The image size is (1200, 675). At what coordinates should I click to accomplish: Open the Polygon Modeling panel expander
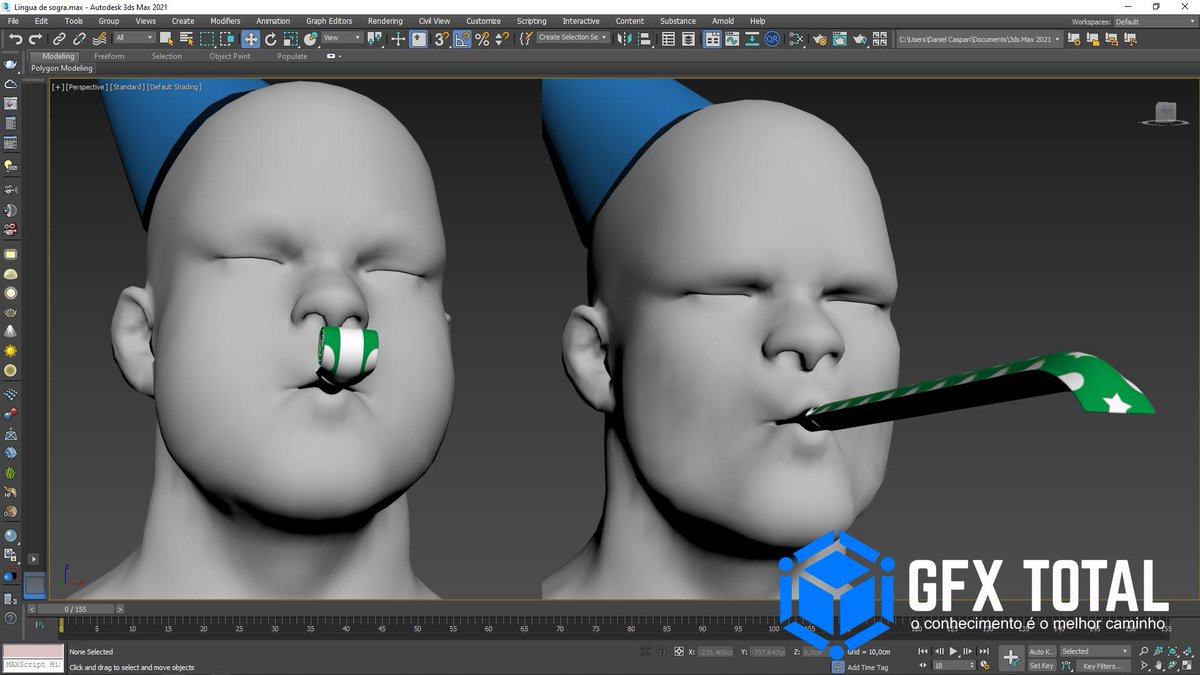tap(61, 68)
